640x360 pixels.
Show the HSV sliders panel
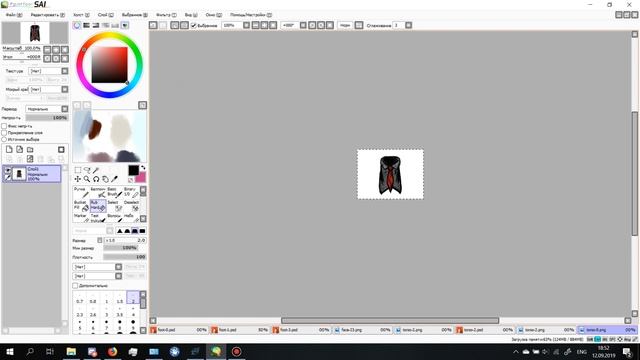click(96, 25)
